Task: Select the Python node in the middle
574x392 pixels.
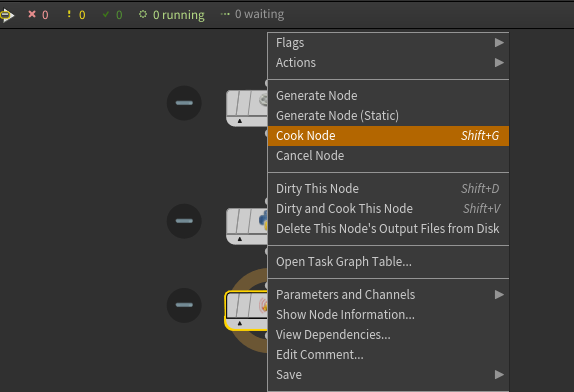Action: coord(247,226)
